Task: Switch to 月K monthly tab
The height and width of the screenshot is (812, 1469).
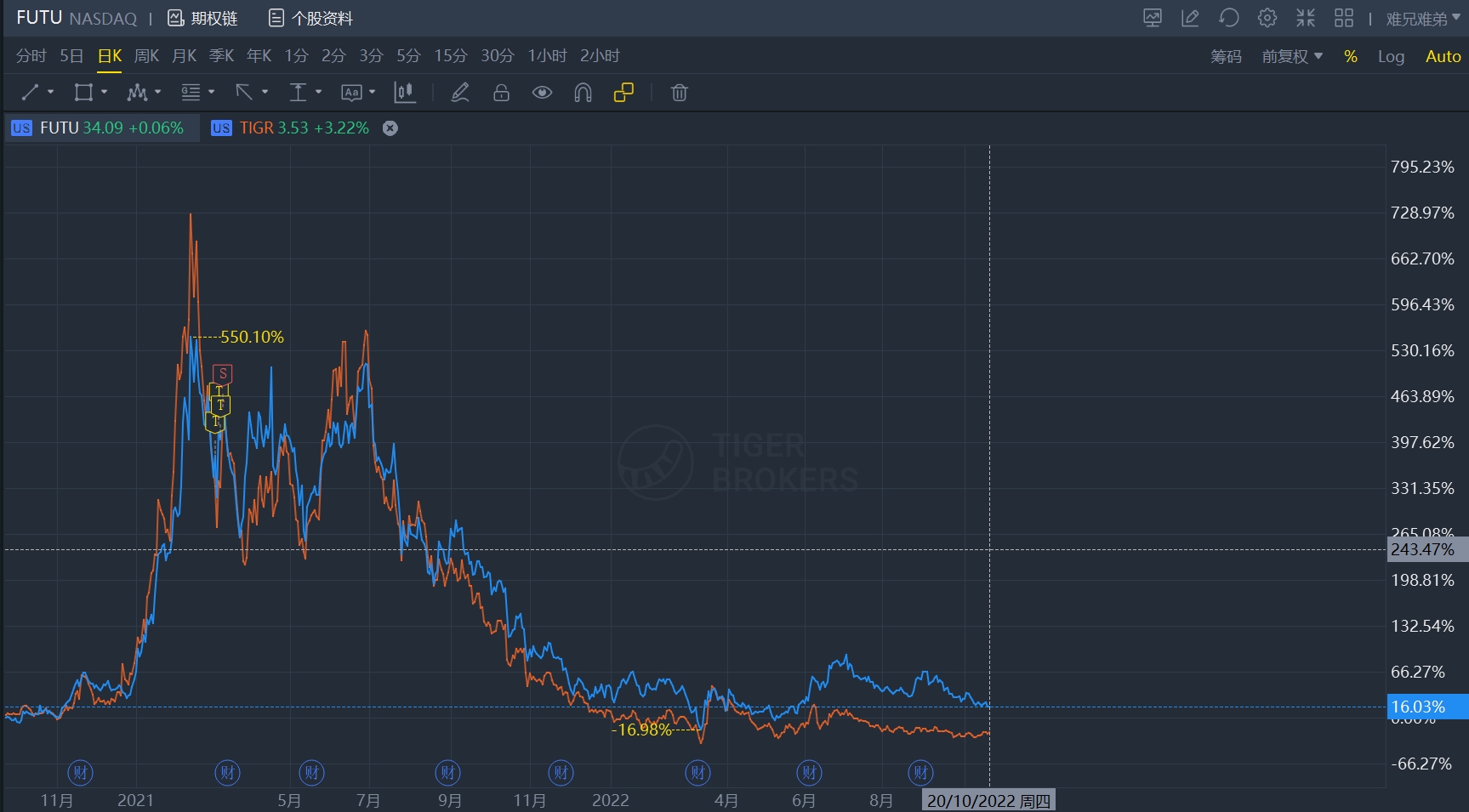Action: [x=185, y=56]
